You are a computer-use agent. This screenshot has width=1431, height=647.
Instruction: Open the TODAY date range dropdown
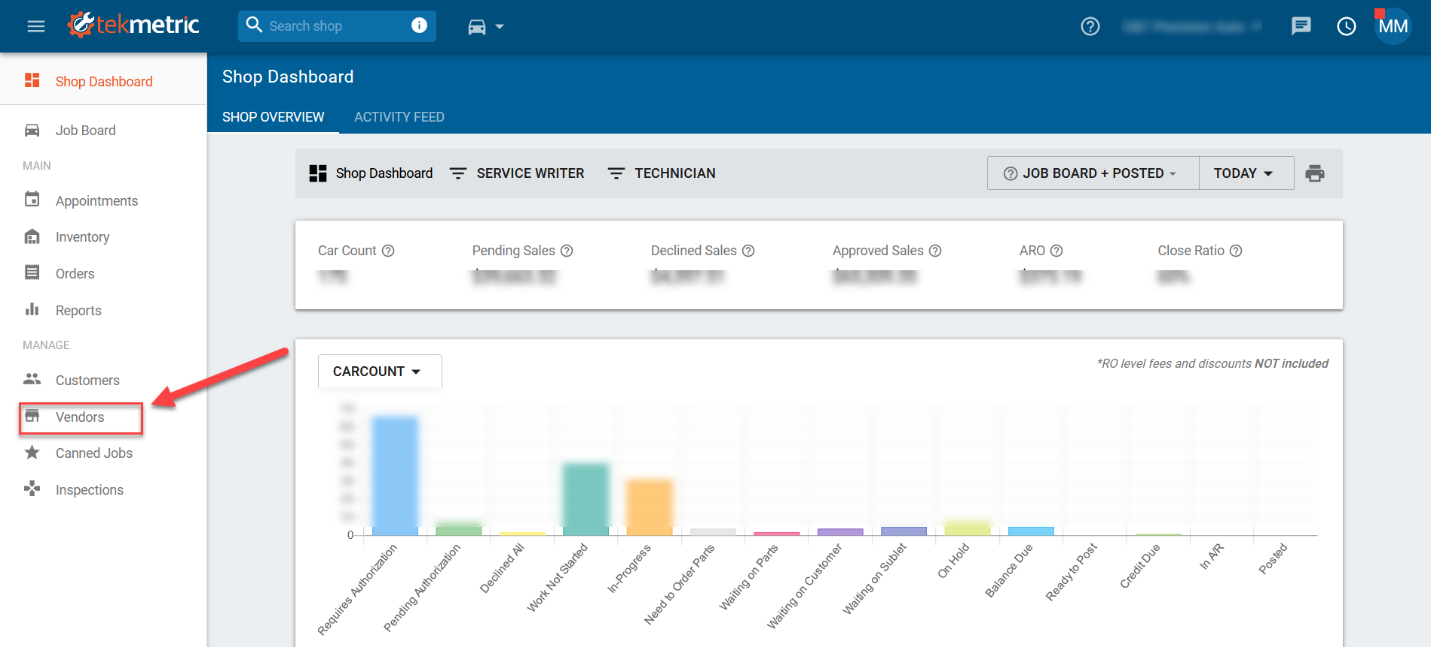point(1244,173)
